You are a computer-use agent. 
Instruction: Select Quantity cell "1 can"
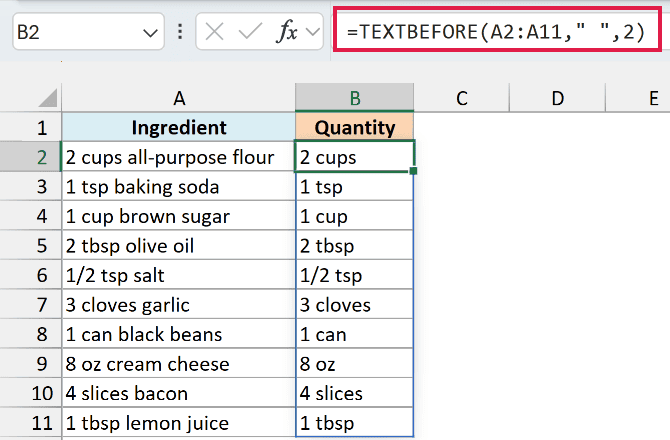[x=354, y=334]
